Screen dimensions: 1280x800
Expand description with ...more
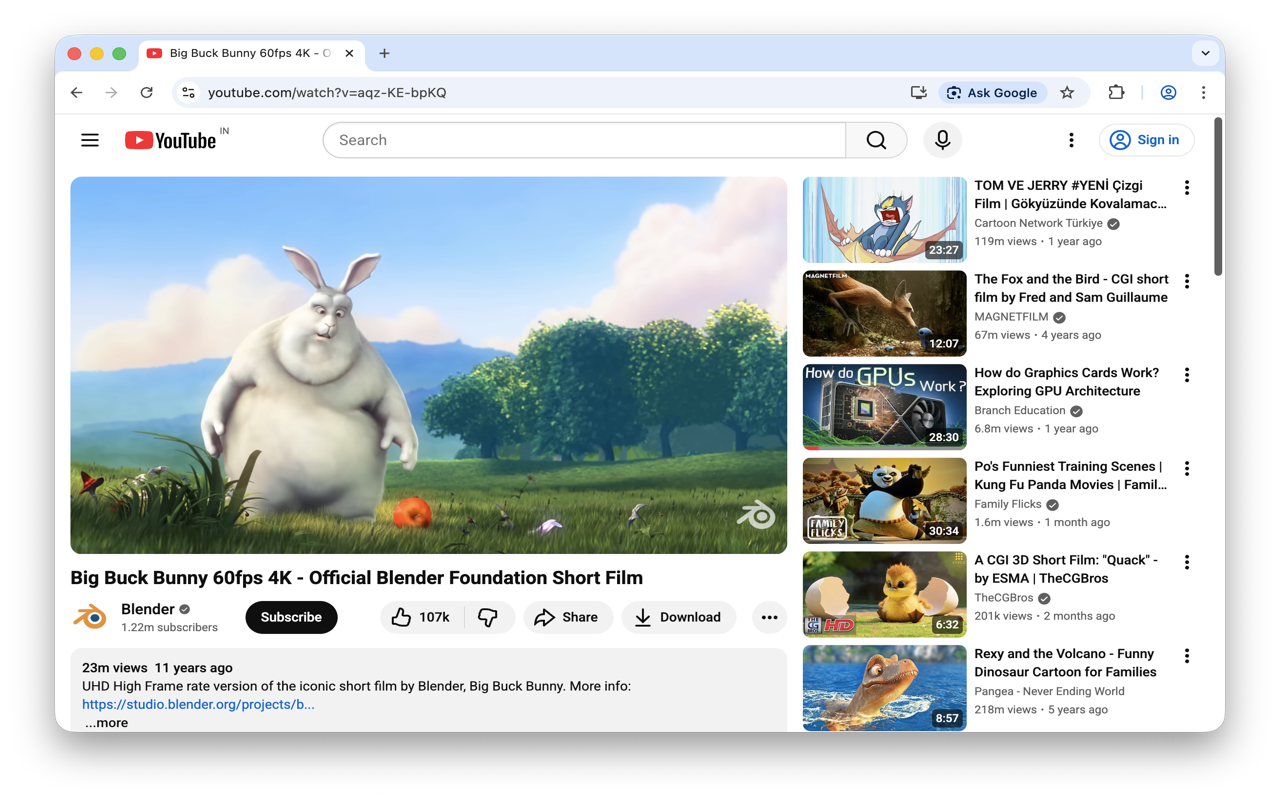point(106,722)
